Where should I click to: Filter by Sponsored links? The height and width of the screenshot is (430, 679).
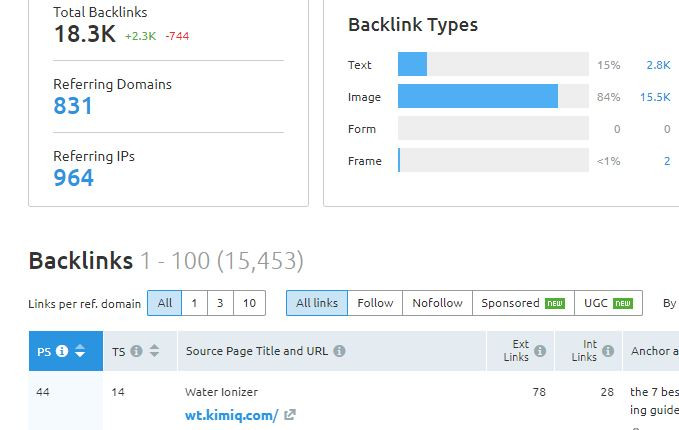coord(523,303)
